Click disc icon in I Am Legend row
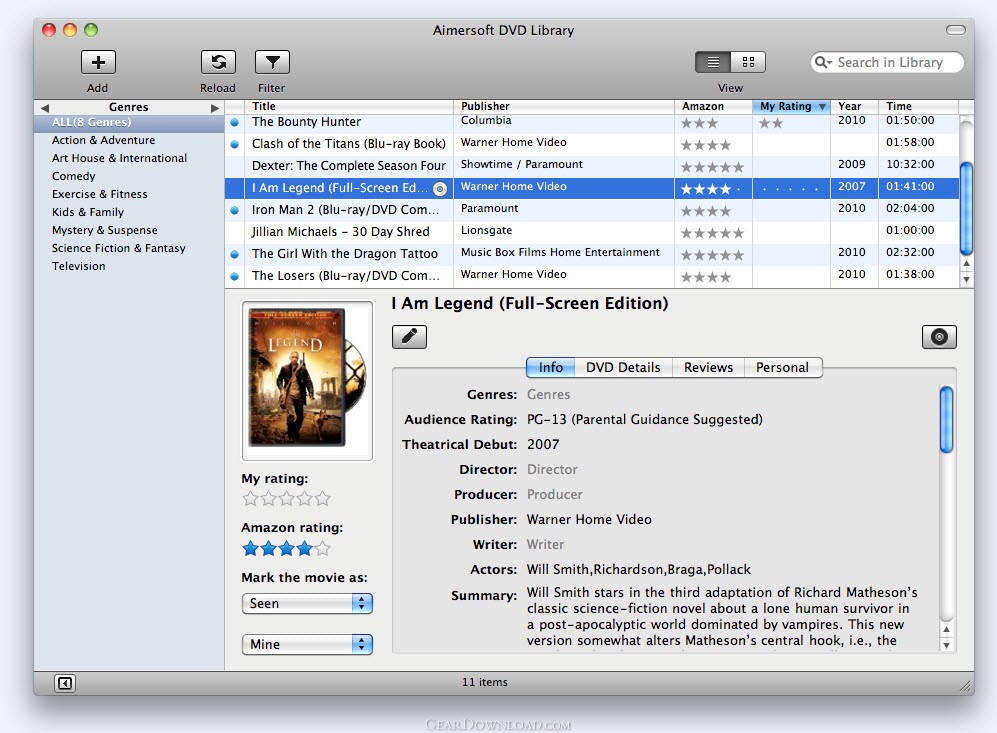 (440, 189)
